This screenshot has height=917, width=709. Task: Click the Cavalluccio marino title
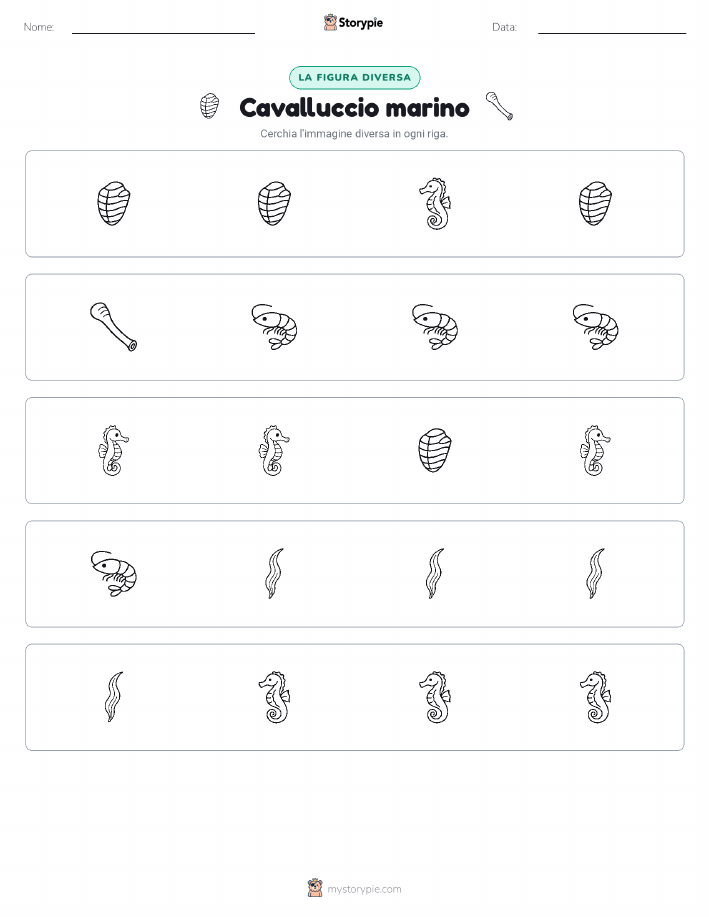(x=354, y=108)
